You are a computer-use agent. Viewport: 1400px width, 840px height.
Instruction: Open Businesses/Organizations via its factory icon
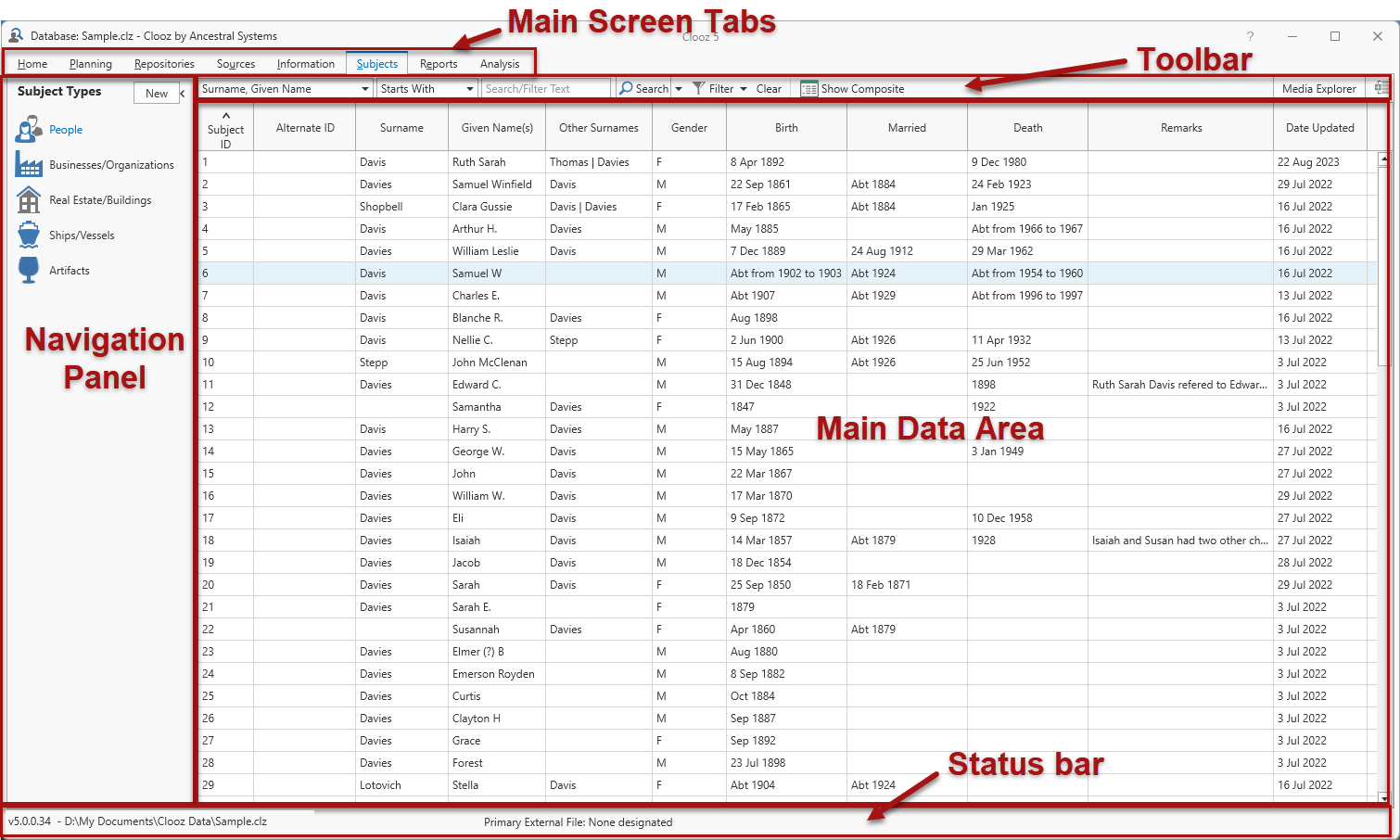[29, 165]
